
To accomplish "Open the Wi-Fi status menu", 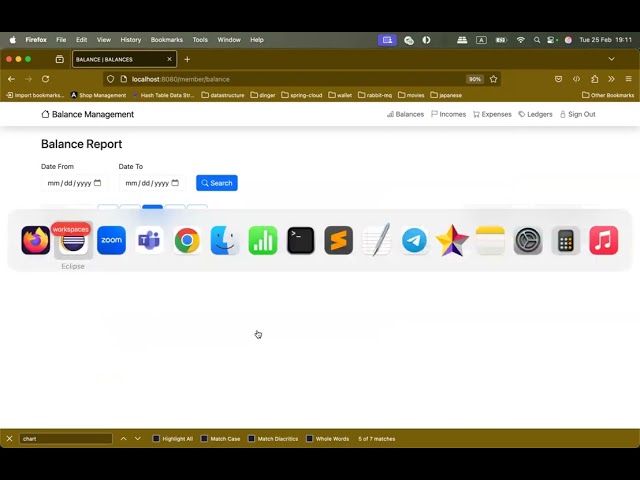I will click(520, 40).
